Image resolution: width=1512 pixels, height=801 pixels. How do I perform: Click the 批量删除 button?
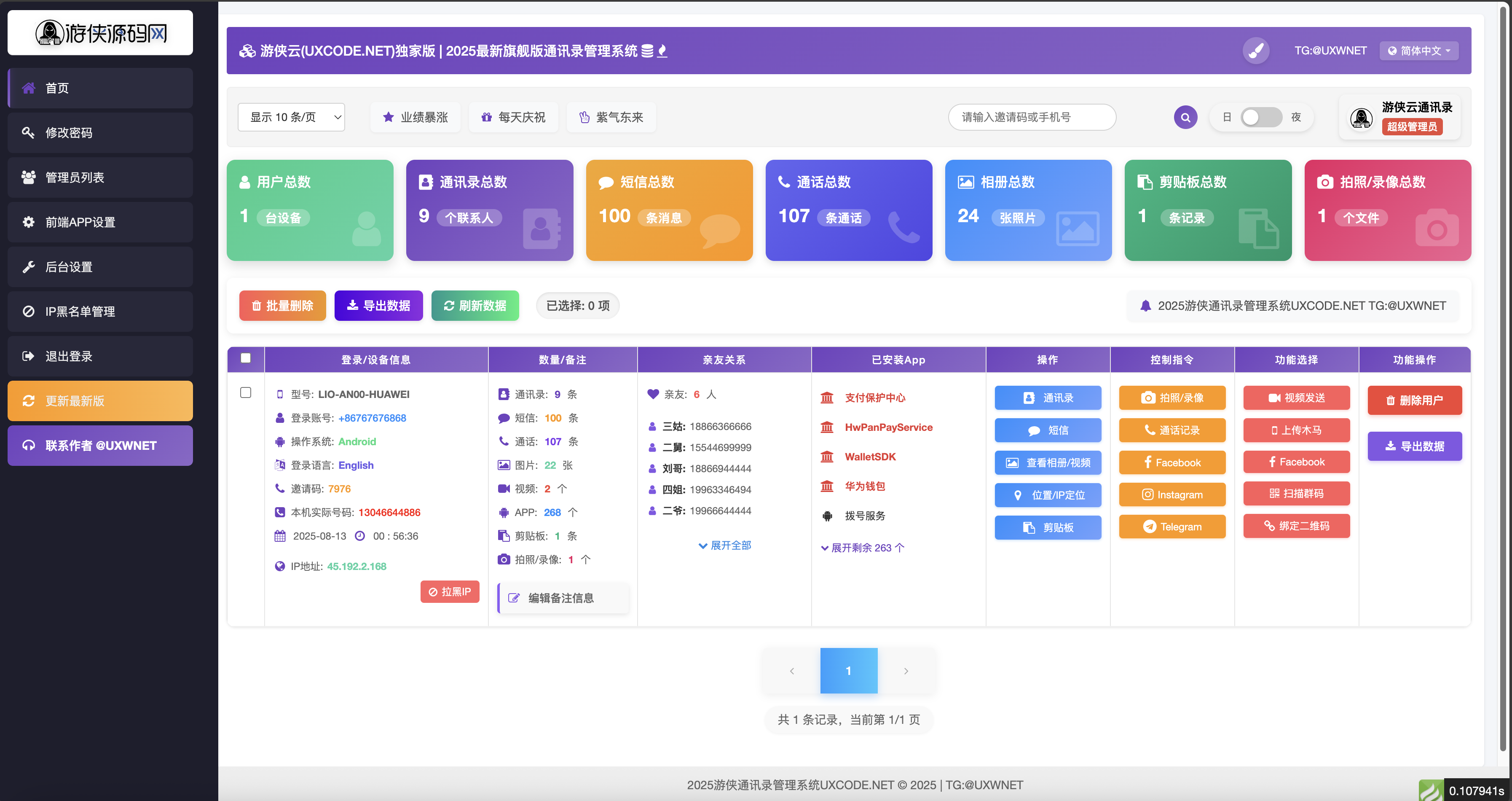(282, 305)
